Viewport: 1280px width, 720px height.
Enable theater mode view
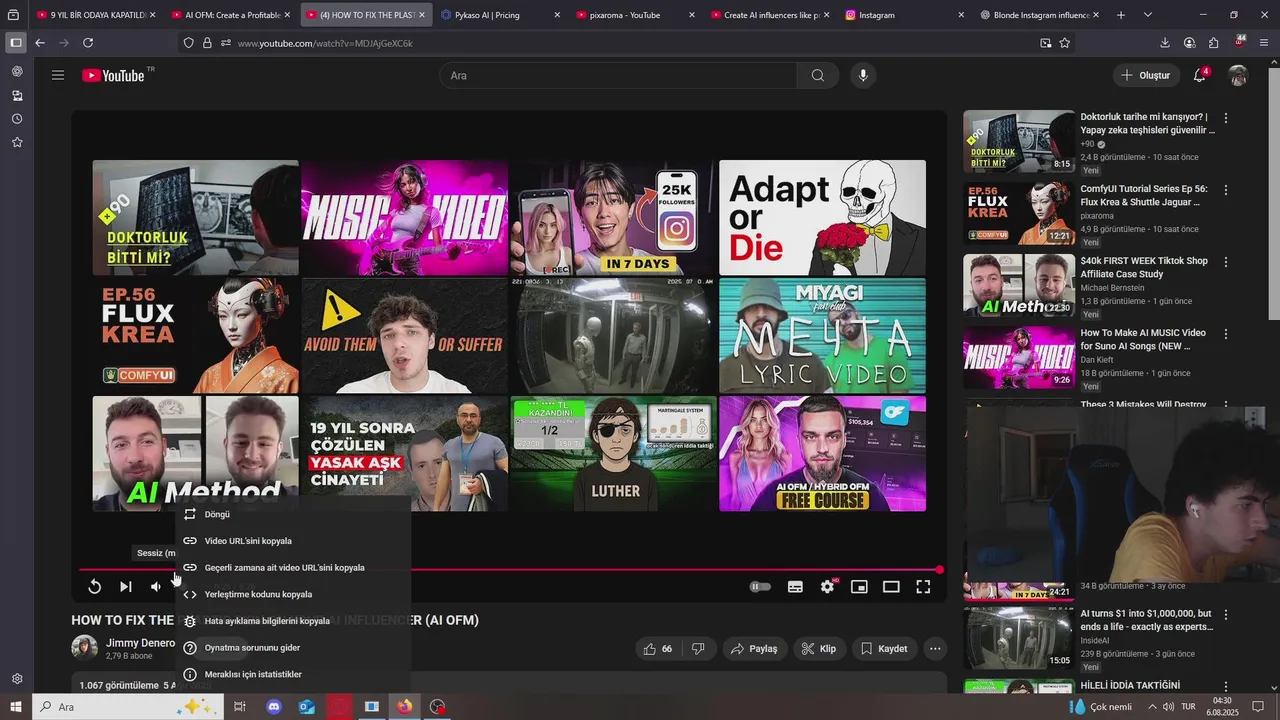(x=891, y=587)
